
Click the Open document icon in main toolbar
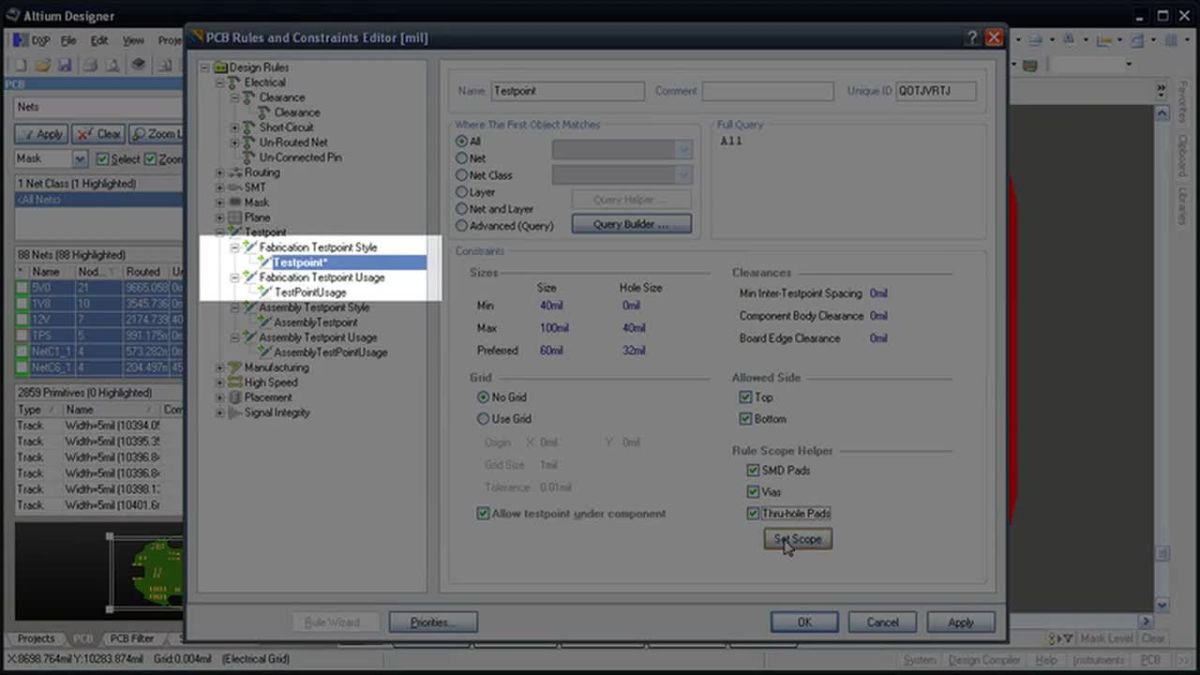[43, 64]
